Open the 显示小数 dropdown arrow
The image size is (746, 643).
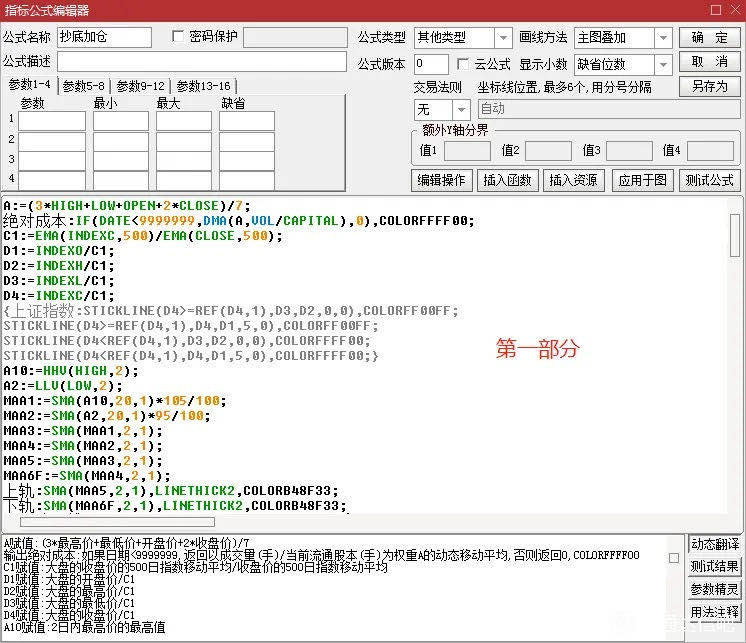[x=663, y=64]
